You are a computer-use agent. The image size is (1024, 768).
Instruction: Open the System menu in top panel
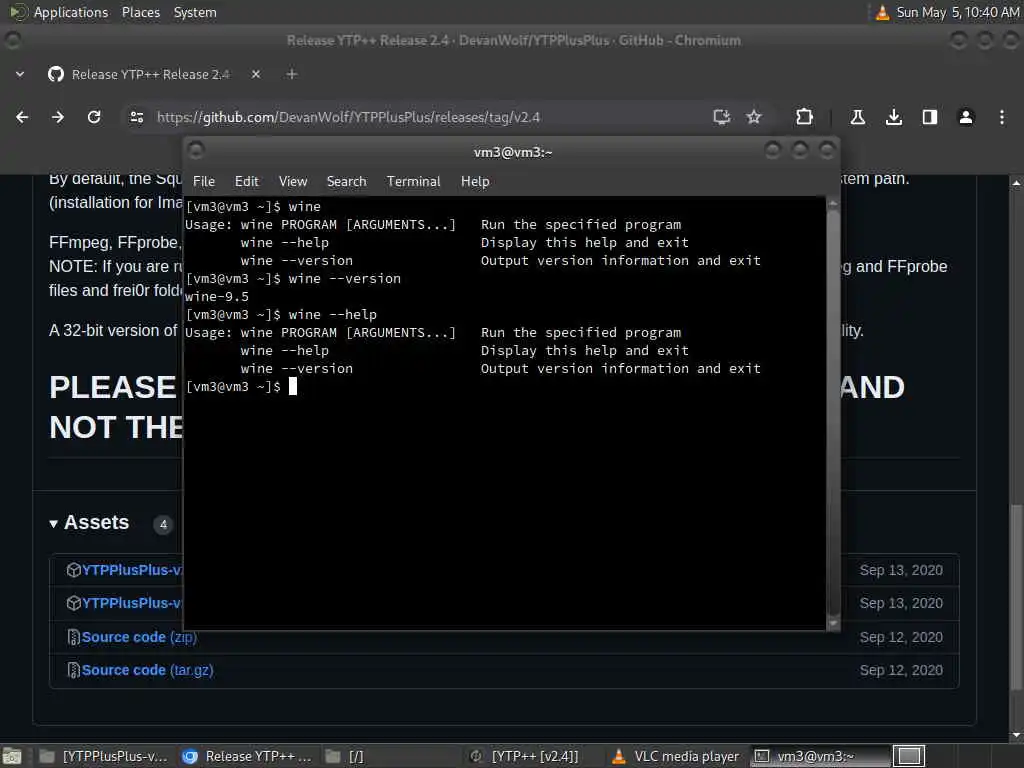tap(195, 12)
